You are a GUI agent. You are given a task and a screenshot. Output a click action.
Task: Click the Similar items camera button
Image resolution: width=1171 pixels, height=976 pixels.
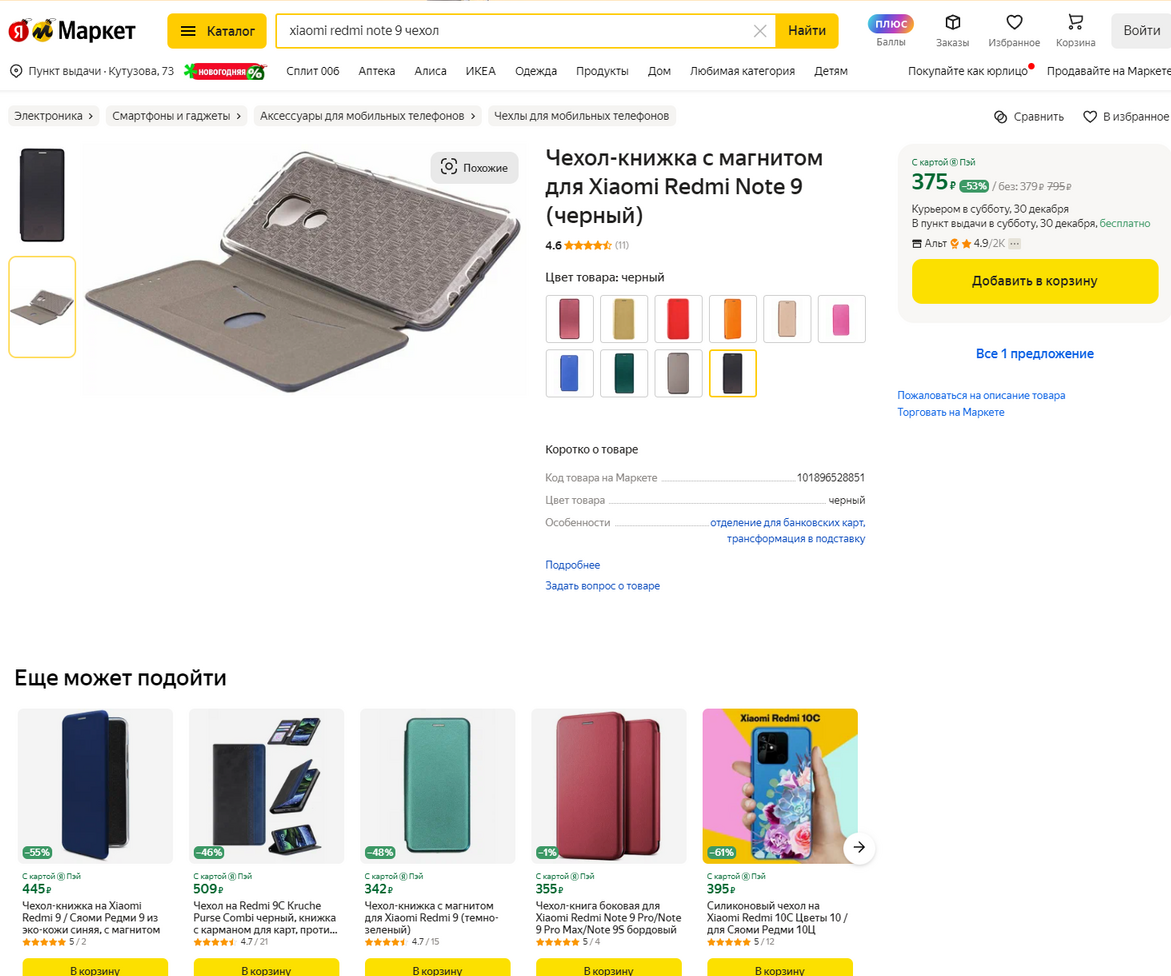click(475, 168)
